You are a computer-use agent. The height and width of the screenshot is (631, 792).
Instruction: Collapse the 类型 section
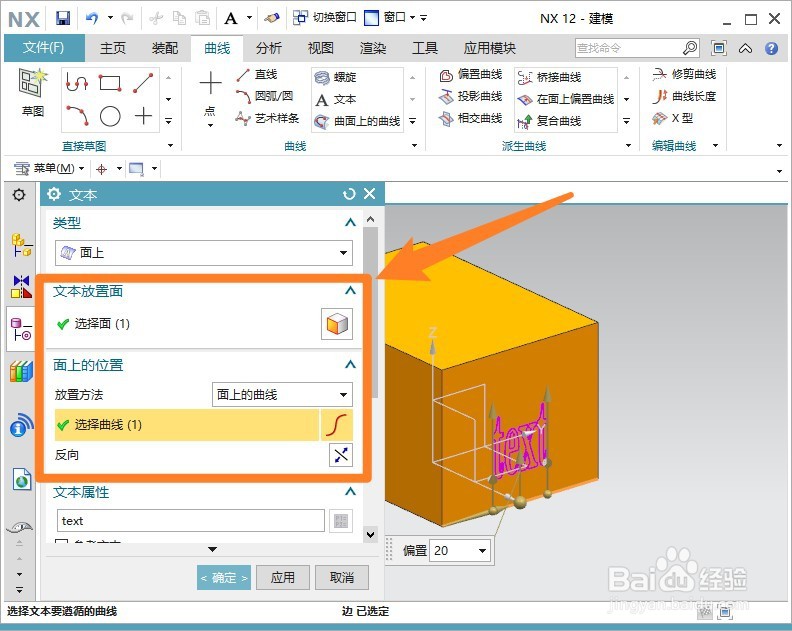point(350,222)
